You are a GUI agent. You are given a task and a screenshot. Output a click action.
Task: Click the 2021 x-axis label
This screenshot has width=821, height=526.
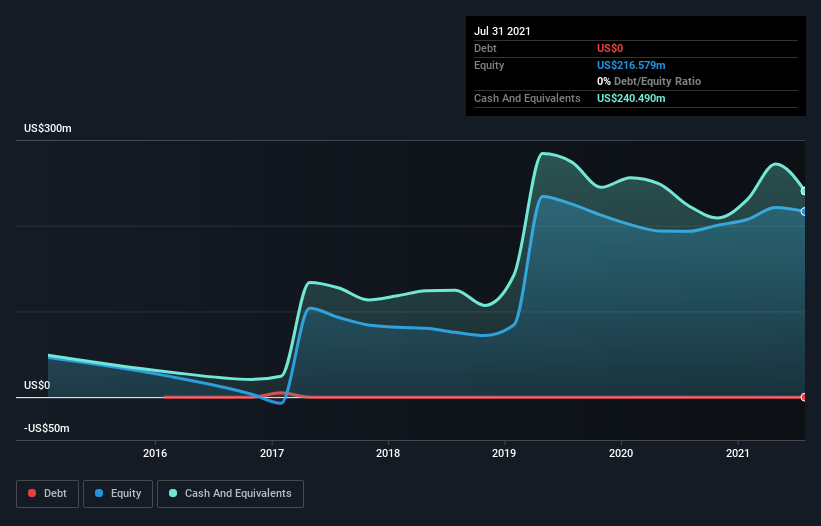(738, 453)
